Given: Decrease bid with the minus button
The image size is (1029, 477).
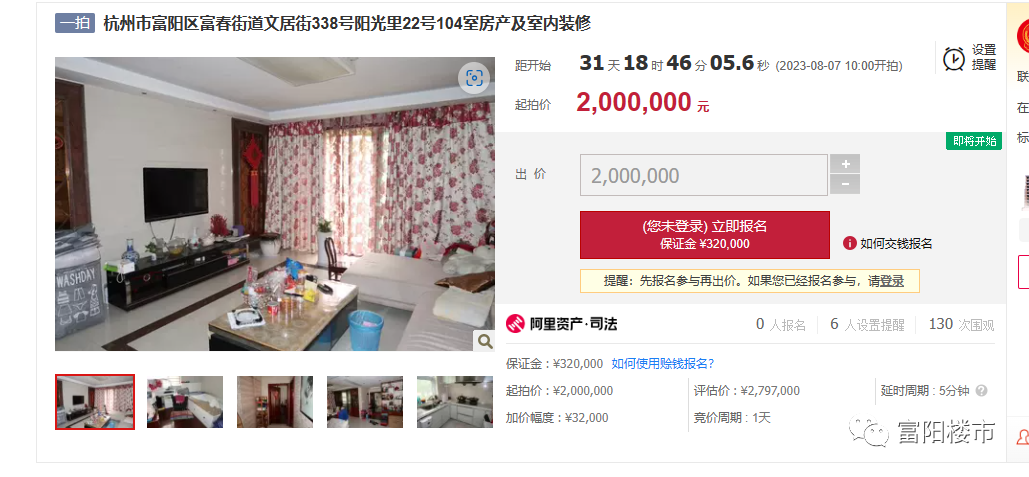Looking at the screenshot, I should [x=845, y=184].
